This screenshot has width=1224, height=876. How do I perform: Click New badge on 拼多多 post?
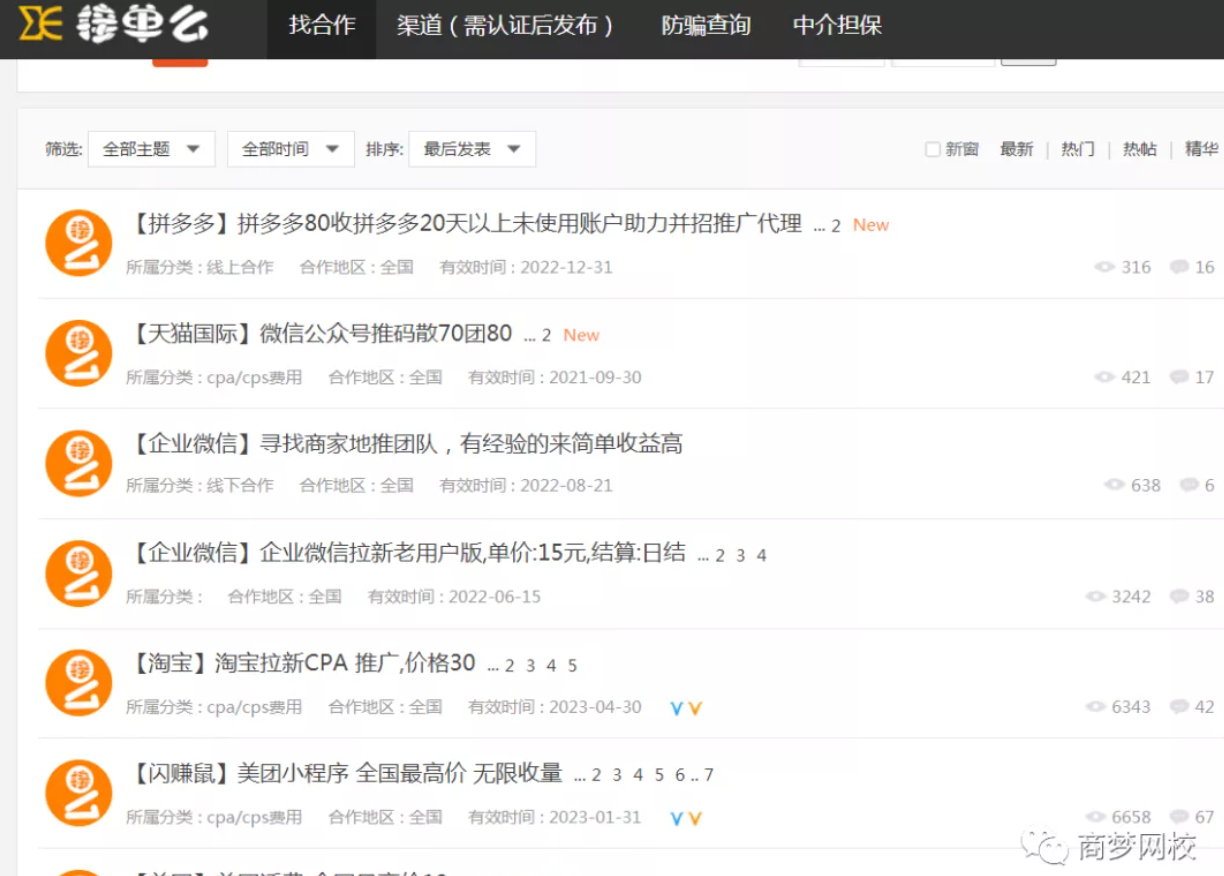871,225
